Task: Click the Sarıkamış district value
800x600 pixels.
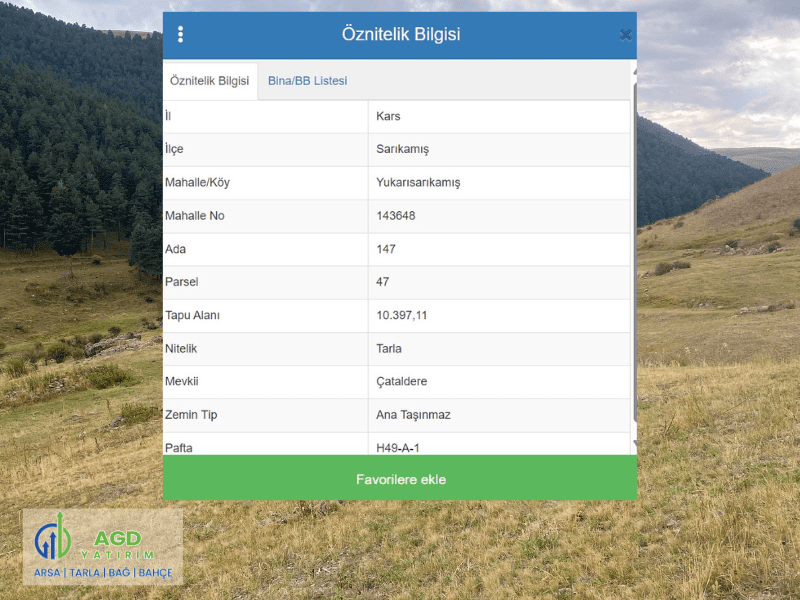Action: point(402,149)
